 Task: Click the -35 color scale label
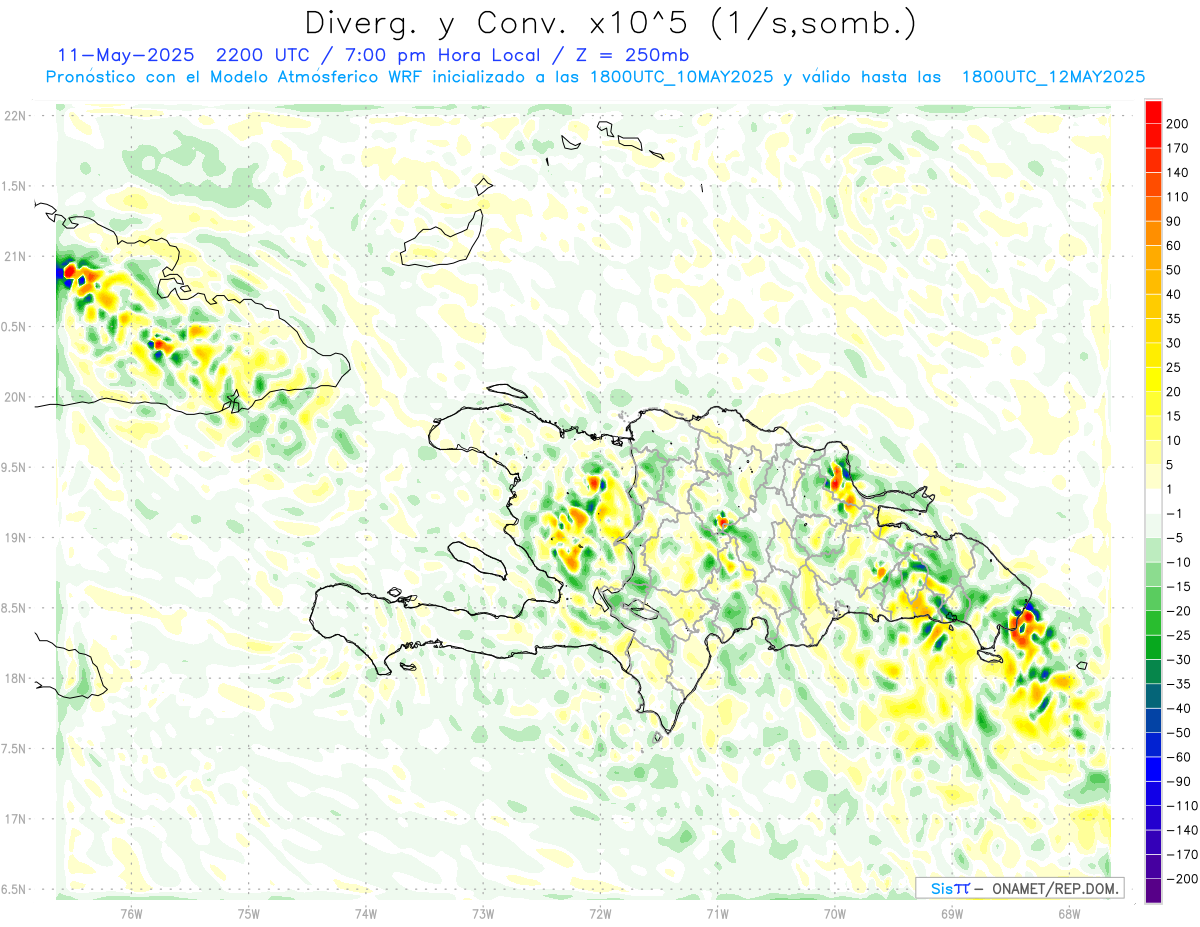(1178, 685)
